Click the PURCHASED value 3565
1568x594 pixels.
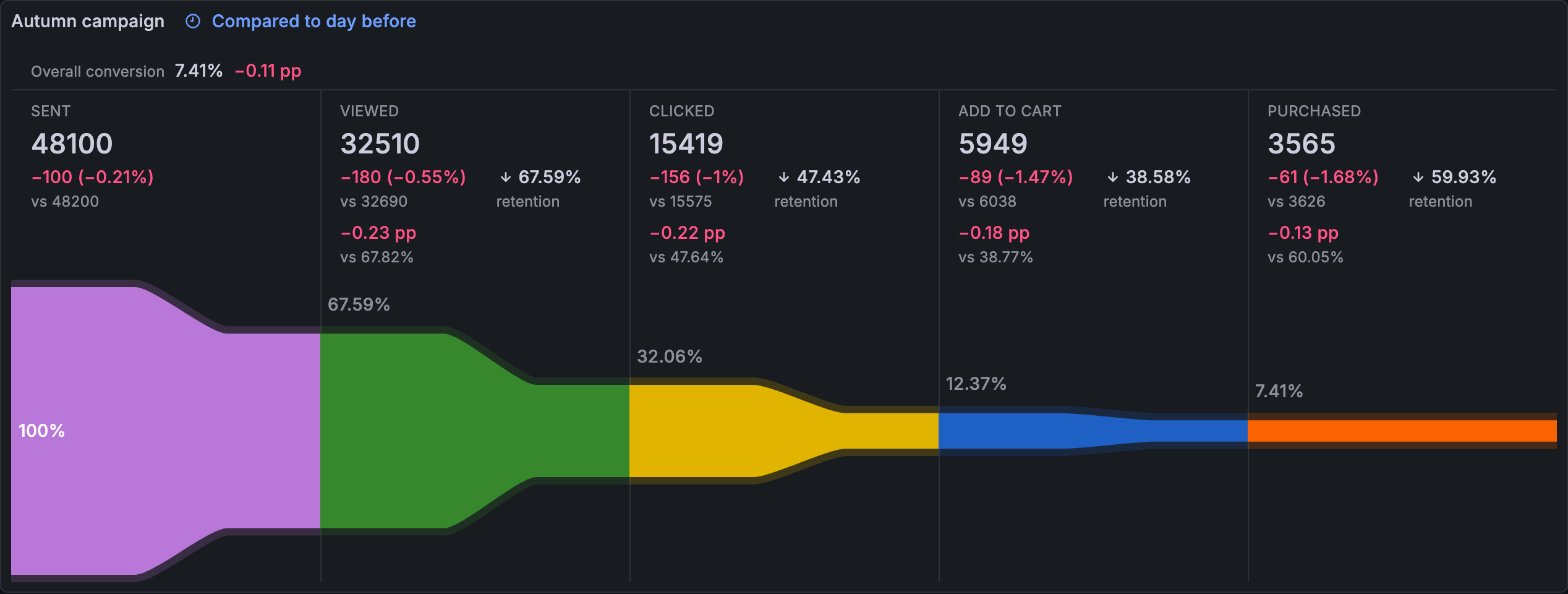click(1302, 144)
